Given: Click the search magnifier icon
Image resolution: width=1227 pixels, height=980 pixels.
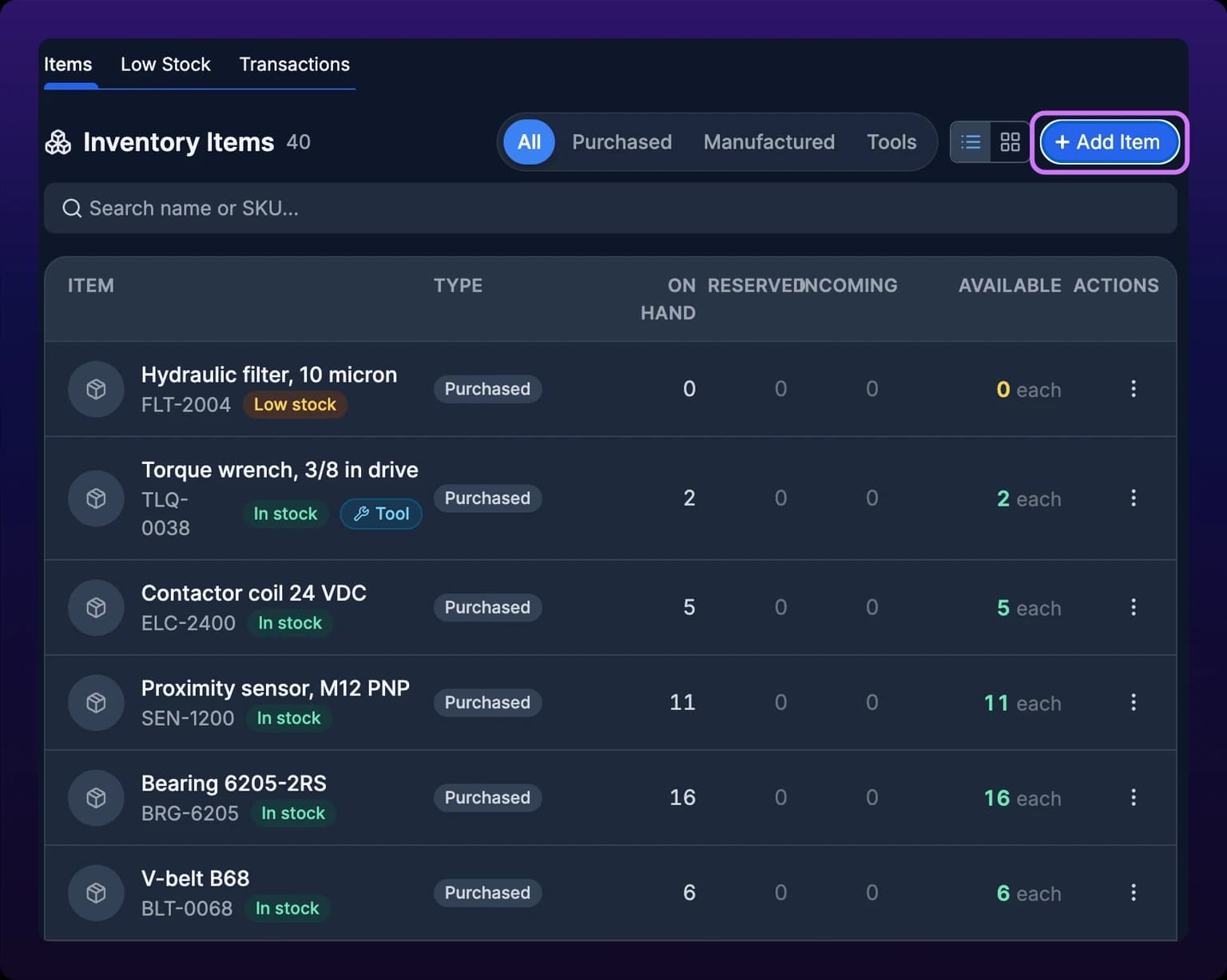Looking at the screenshot, I should [x=72, y=208].
